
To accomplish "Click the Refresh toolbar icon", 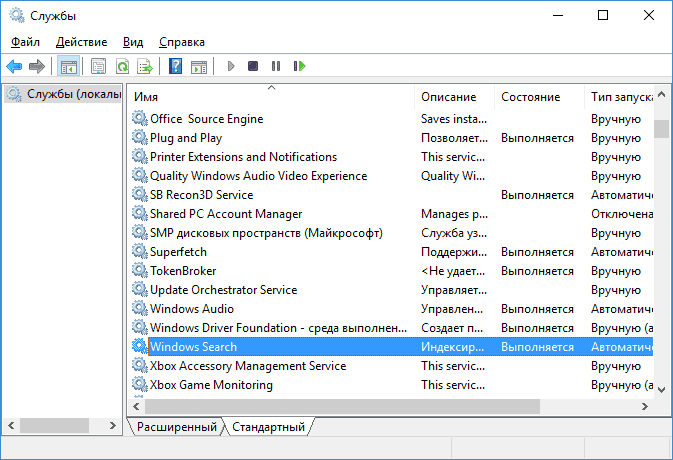I will 122,67.
